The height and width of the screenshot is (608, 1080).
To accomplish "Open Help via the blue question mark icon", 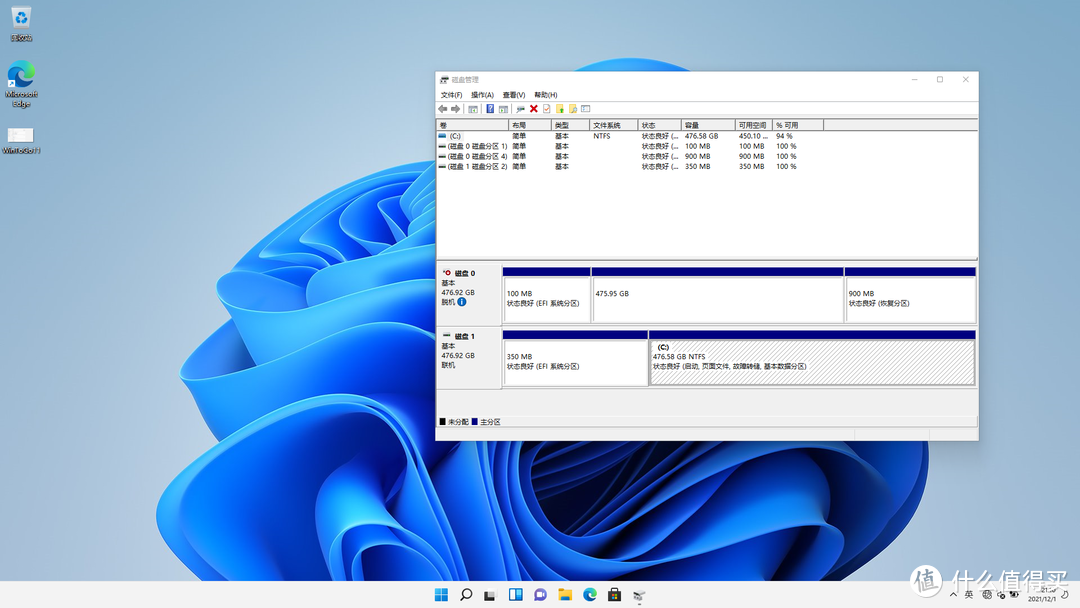I will pyautogui.click(x=490, y=109).
